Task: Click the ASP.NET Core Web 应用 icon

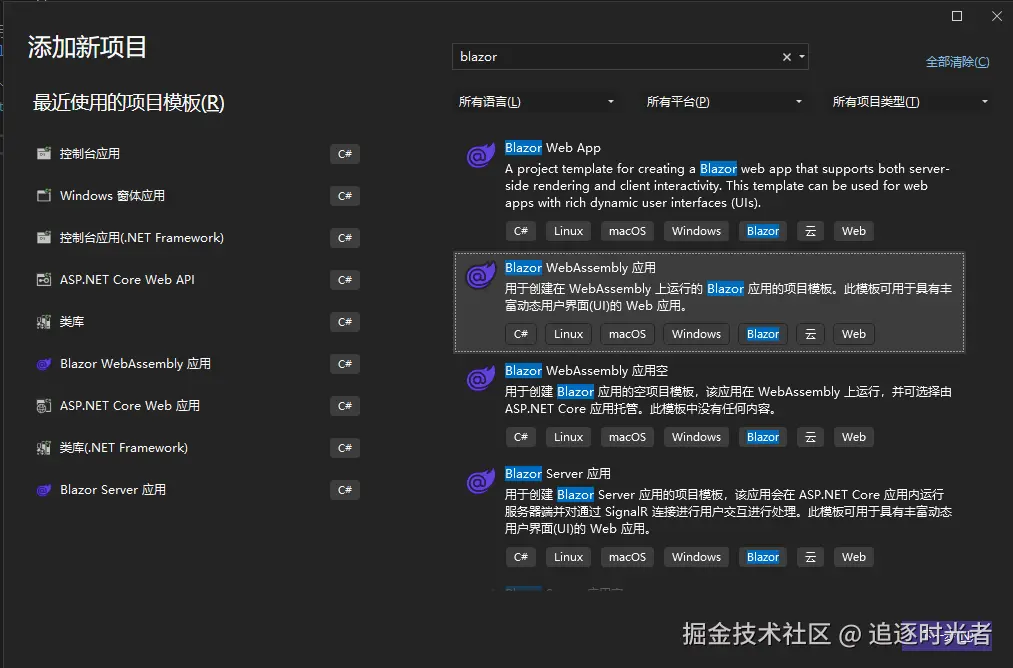Action: point(43,406)
